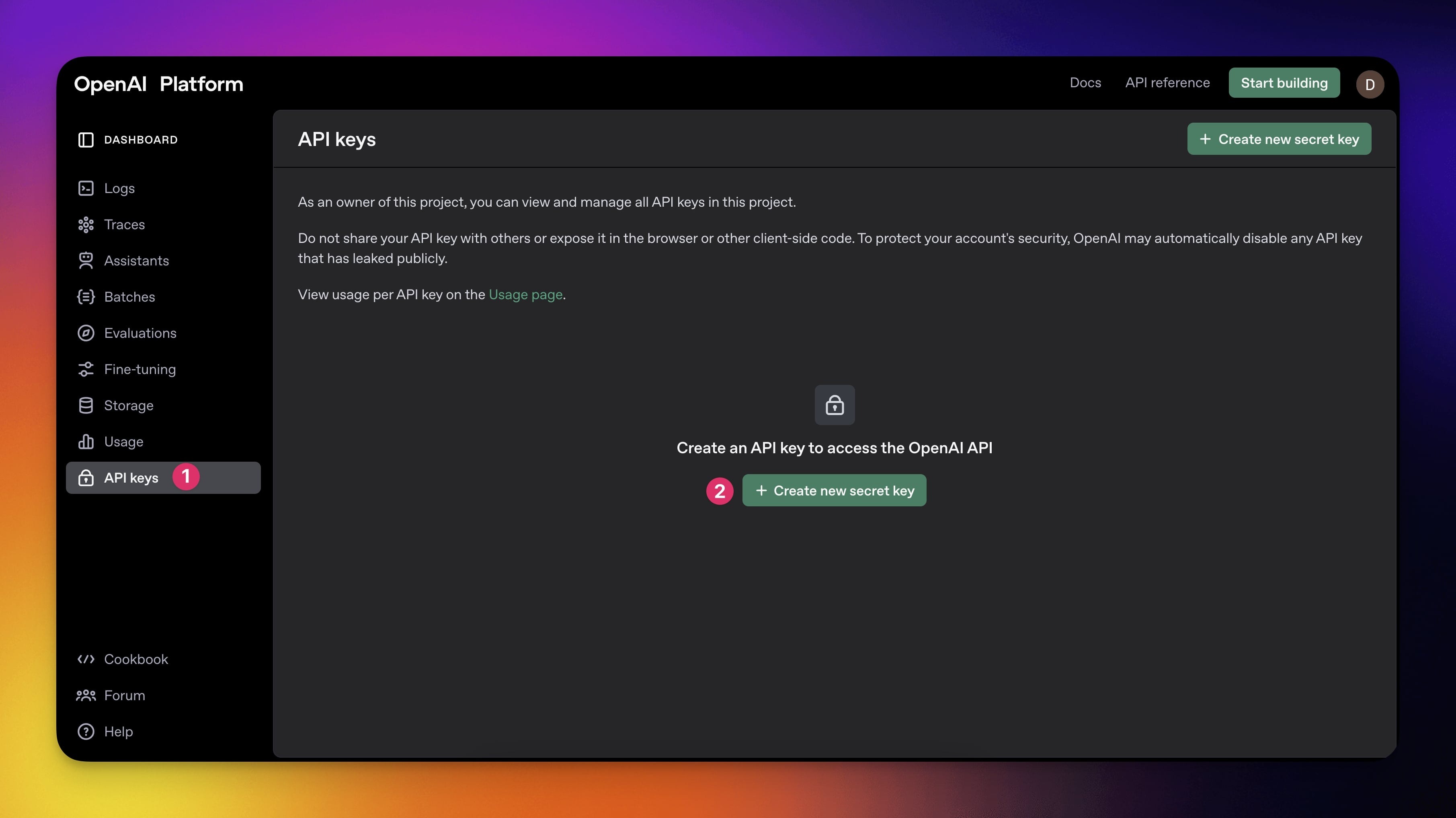Open the Help sidebar item

click(x=118, y=732)
